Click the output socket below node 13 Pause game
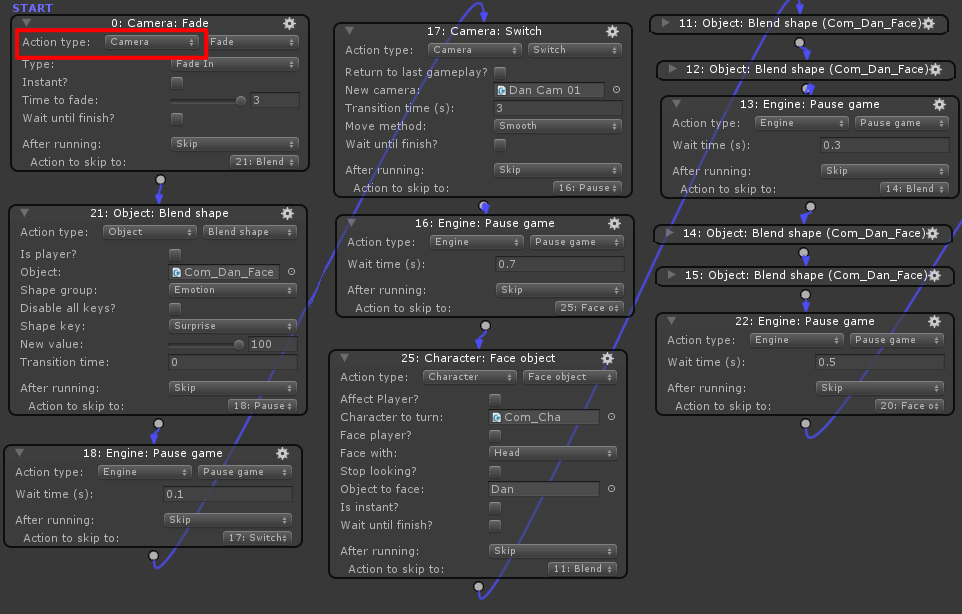The image size is (962, 614). 810,207
